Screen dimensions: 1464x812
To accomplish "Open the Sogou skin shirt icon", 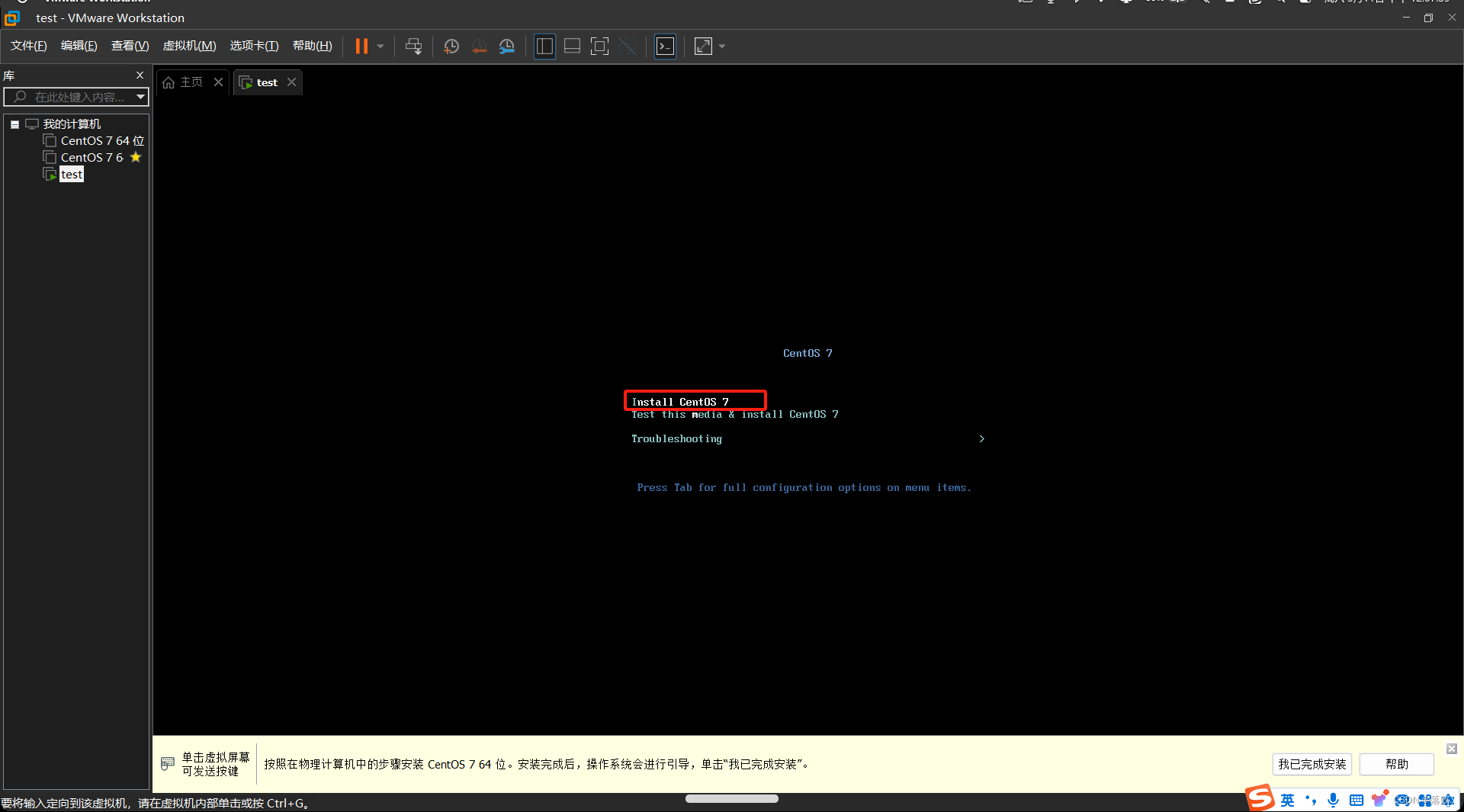I will [x=1379, y=799].
